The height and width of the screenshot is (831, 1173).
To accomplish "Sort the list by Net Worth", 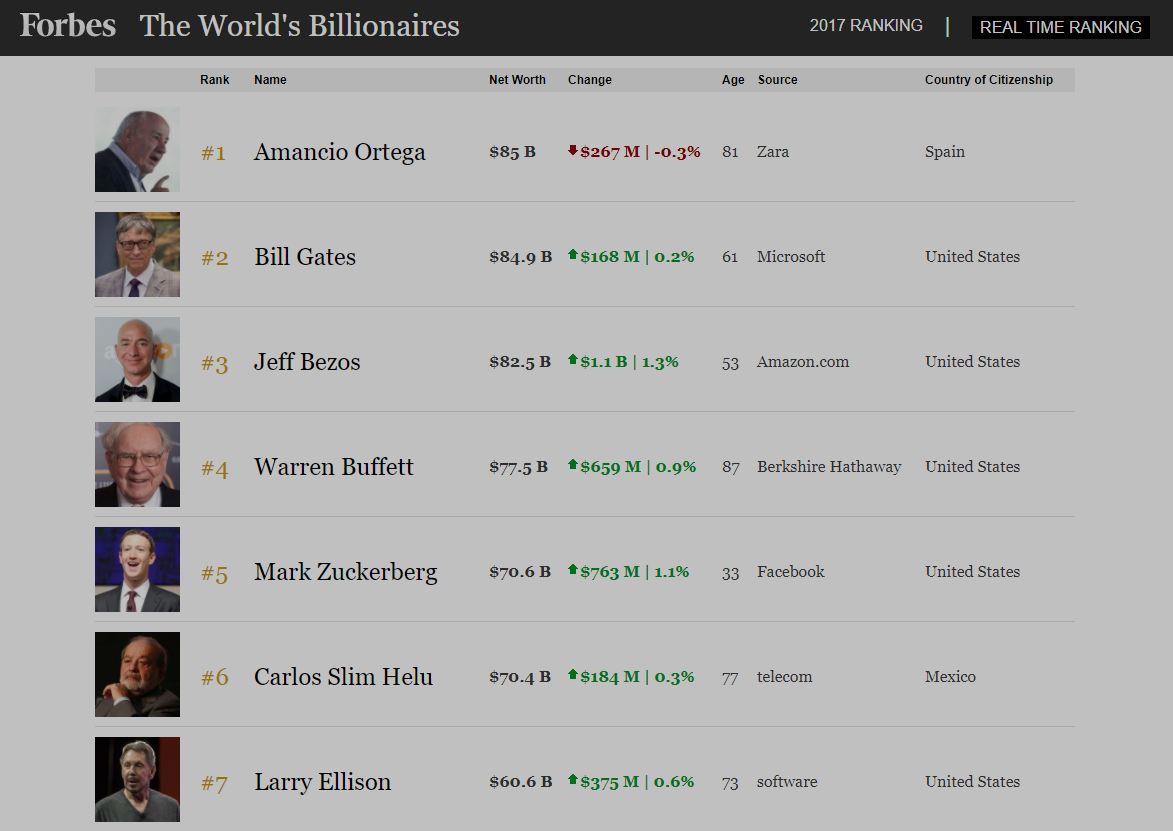I will [517, 79].
